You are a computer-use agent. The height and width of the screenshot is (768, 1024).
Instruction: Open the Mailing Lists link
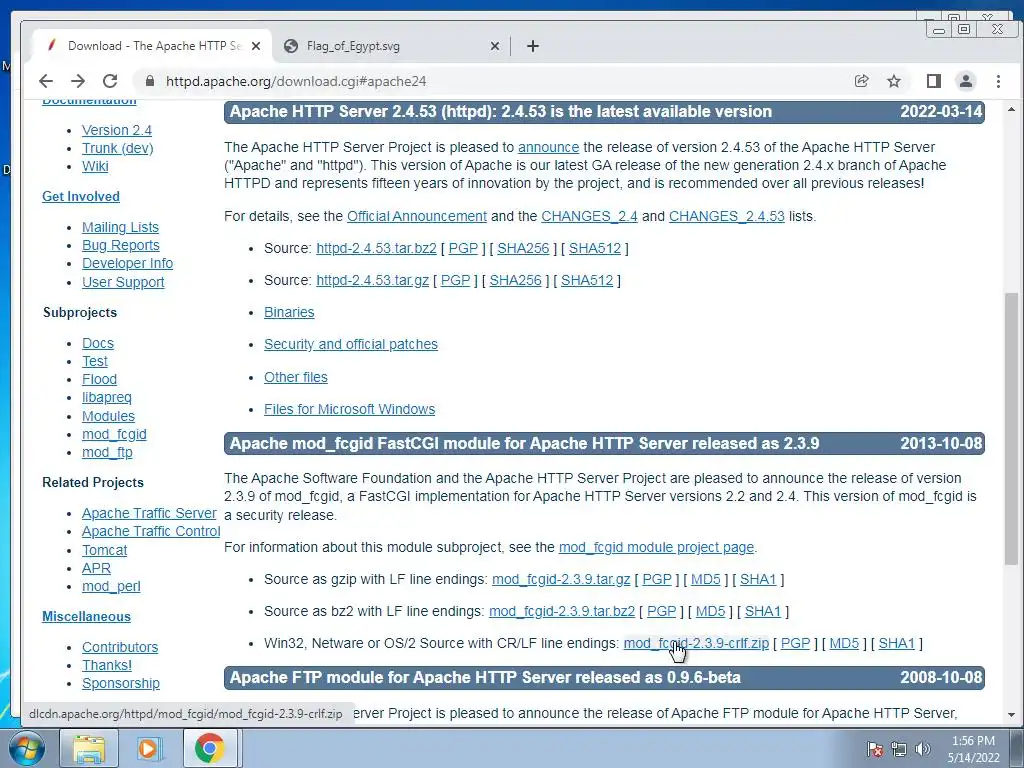point(120,227)
